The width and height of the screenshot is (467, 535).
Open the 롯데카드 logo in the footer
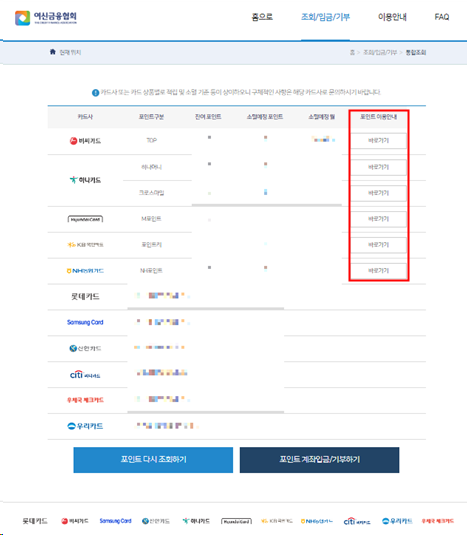click(x=35, y=521)
